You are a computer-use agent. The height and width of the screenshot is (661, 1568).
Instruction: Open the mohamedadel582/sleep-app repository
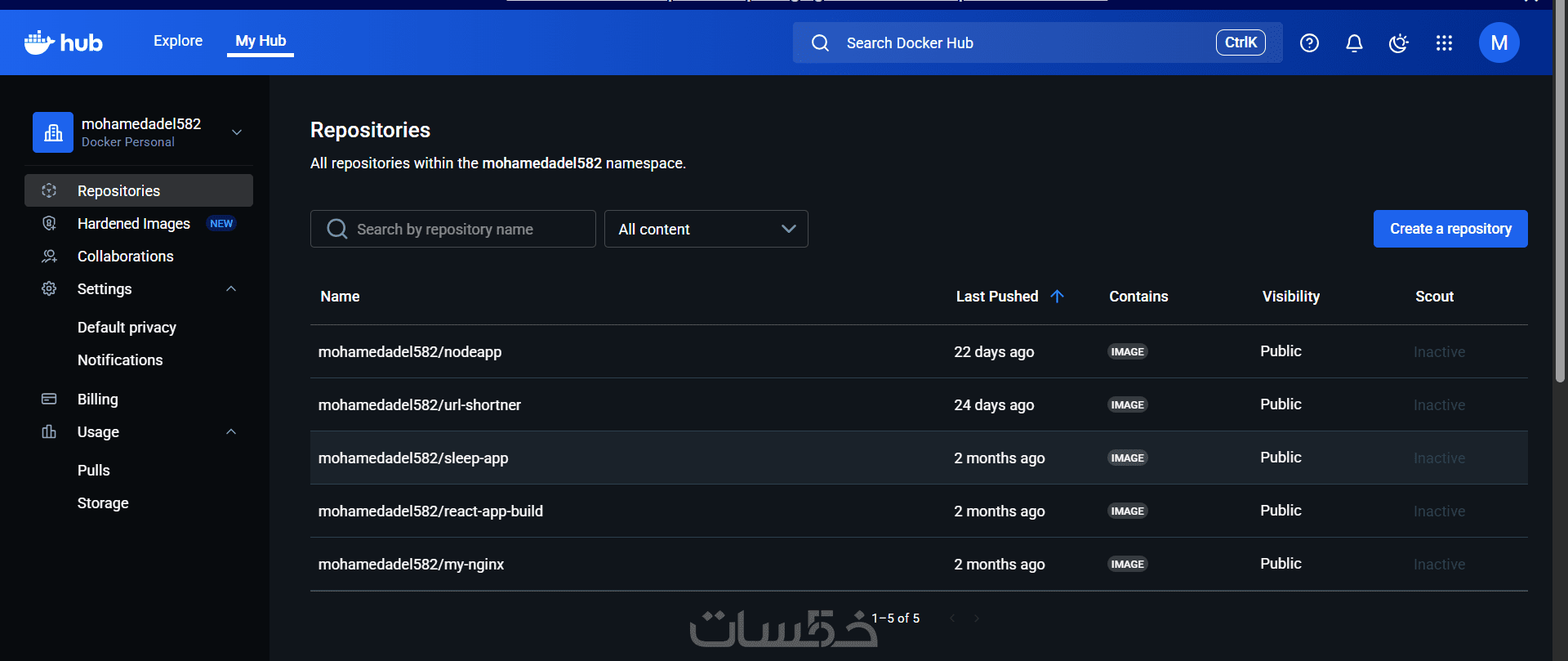tap(413, 458)
